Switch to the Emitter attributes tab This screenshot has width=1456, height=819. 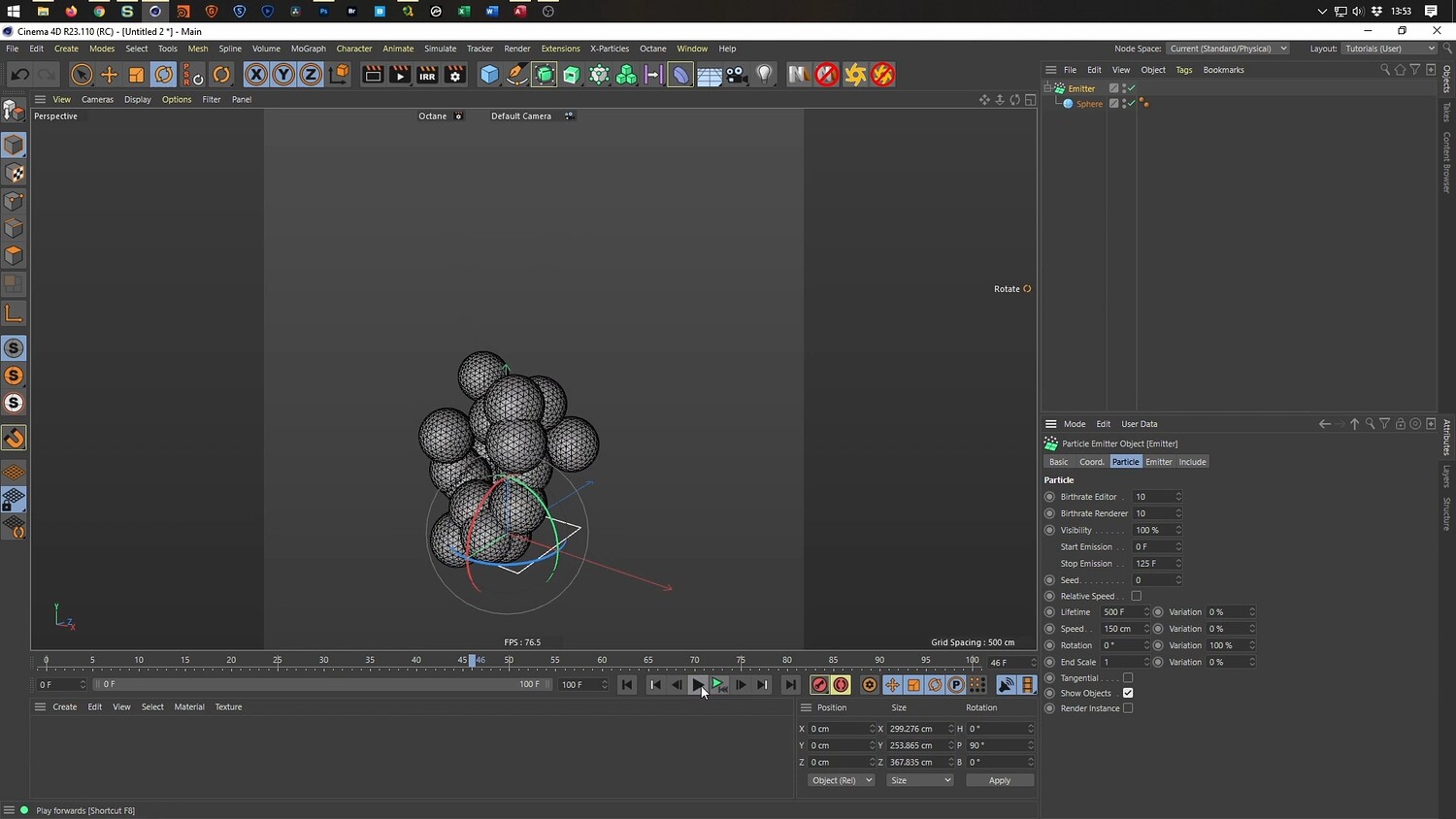pyautogui.click(x=1159, y=462)
